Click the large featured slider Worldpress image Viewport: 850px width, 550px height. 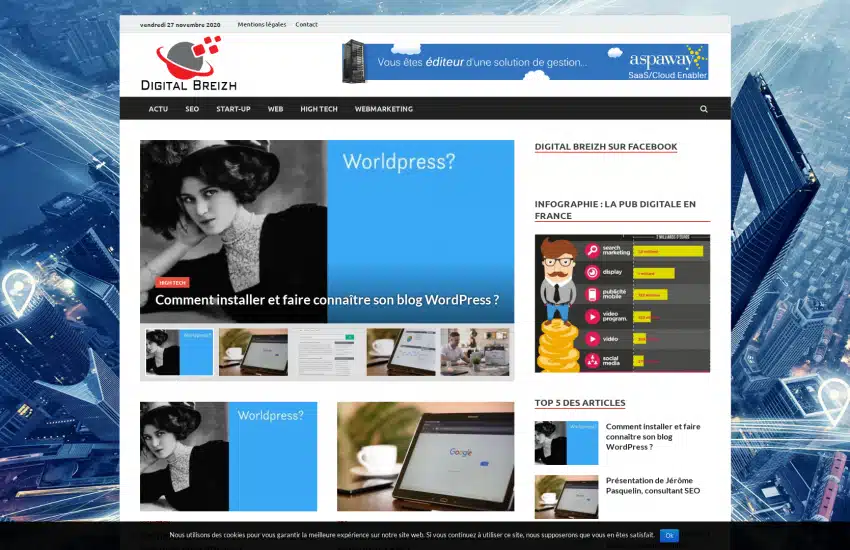pyautogui.click(x=327, y=231)
